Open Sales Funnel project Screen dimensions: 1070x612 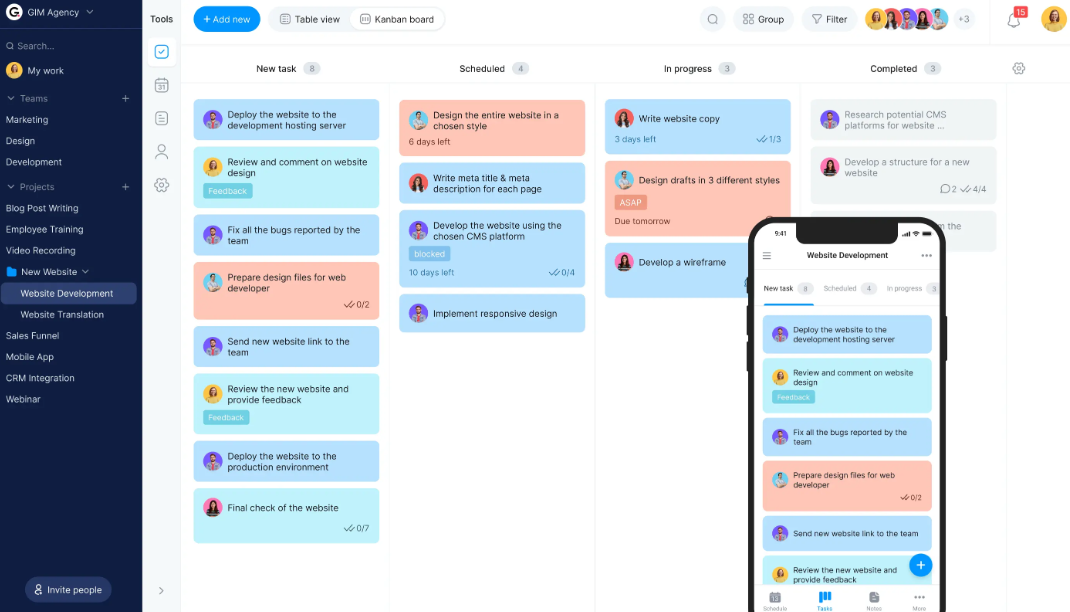coord(32,336)
